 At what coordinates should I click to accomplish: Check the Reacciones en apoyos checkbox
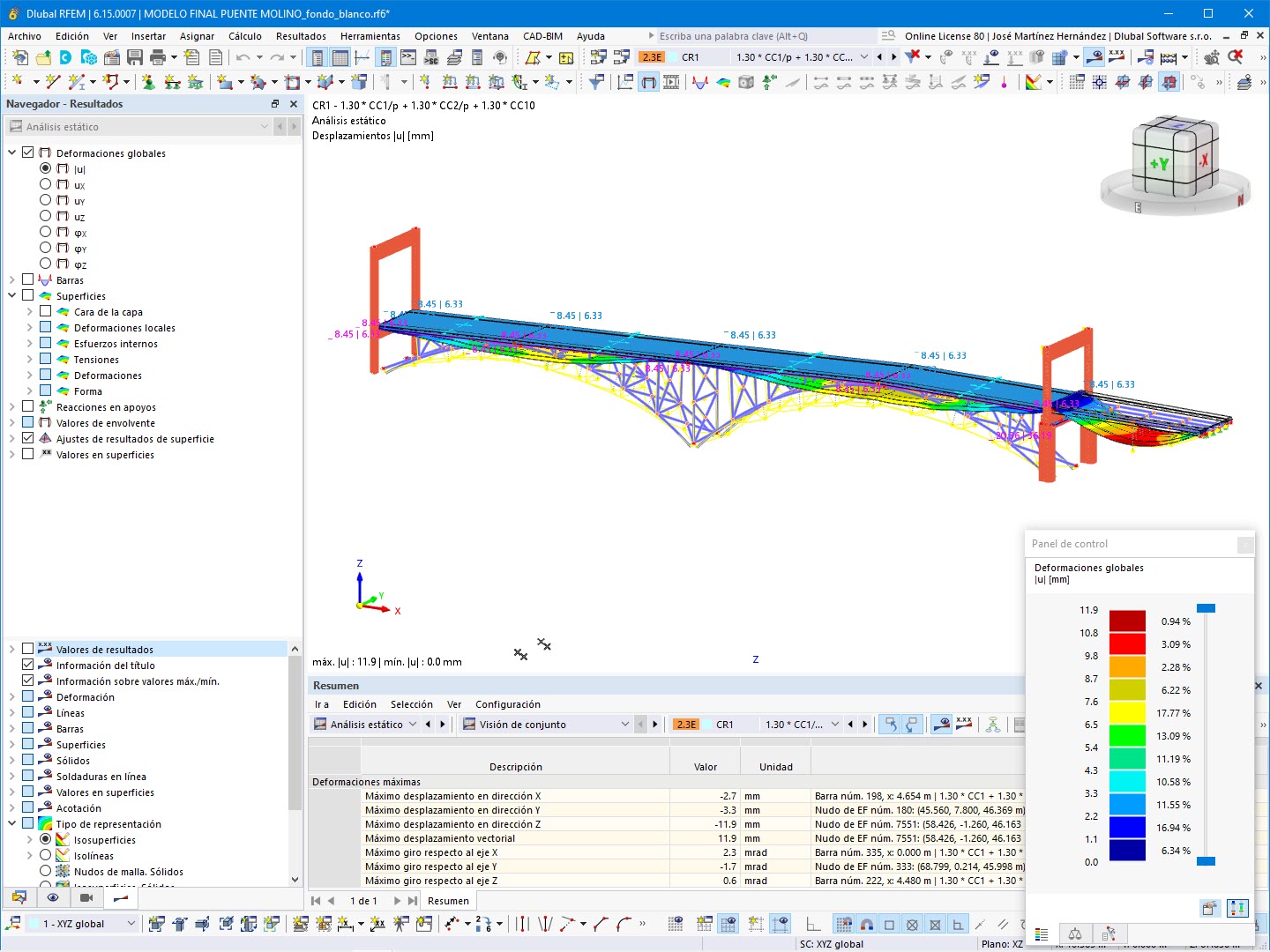click(x=28, y=406)
